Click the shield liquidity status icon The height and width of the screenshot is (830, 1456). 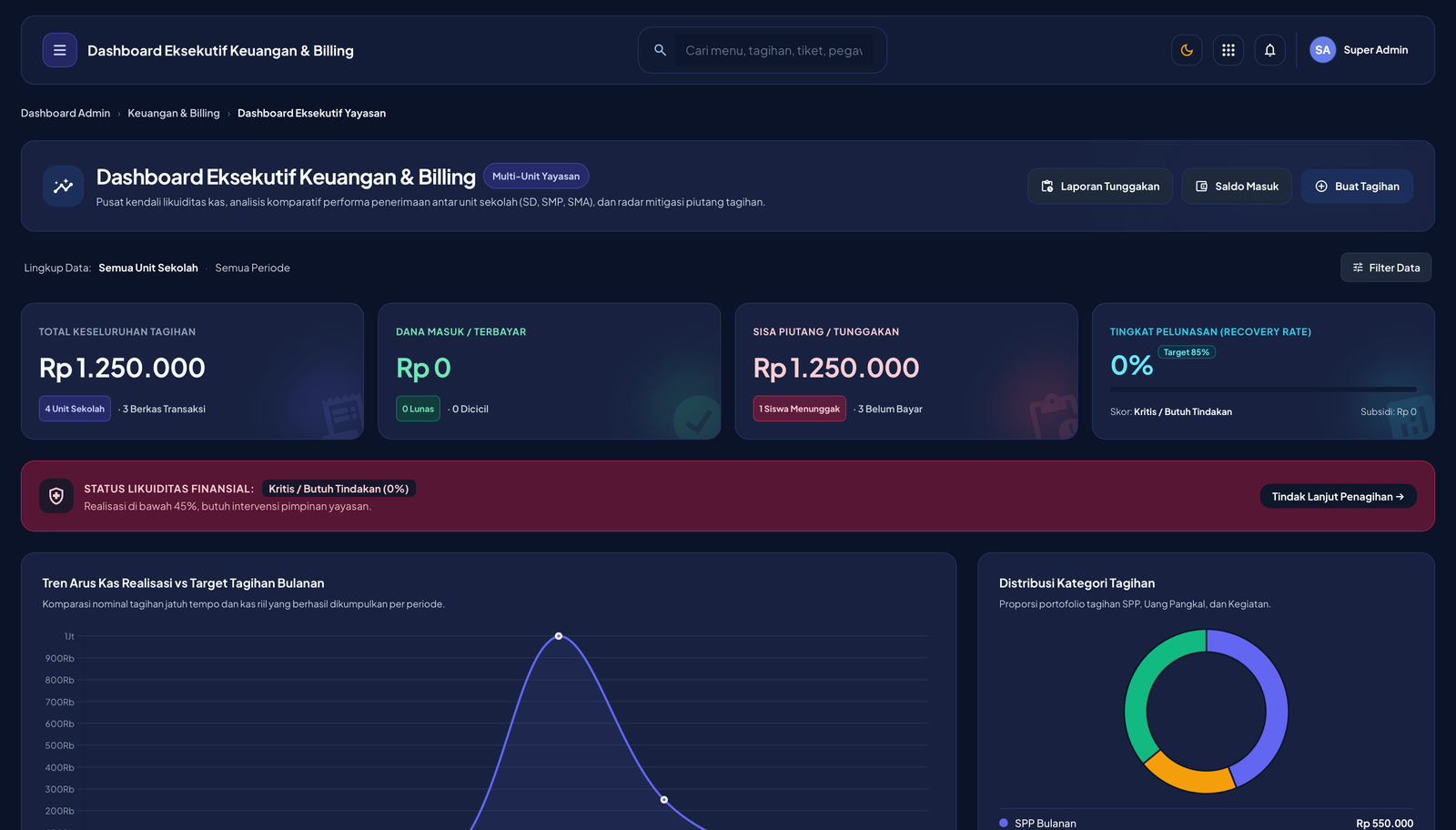tap(56, 496)
